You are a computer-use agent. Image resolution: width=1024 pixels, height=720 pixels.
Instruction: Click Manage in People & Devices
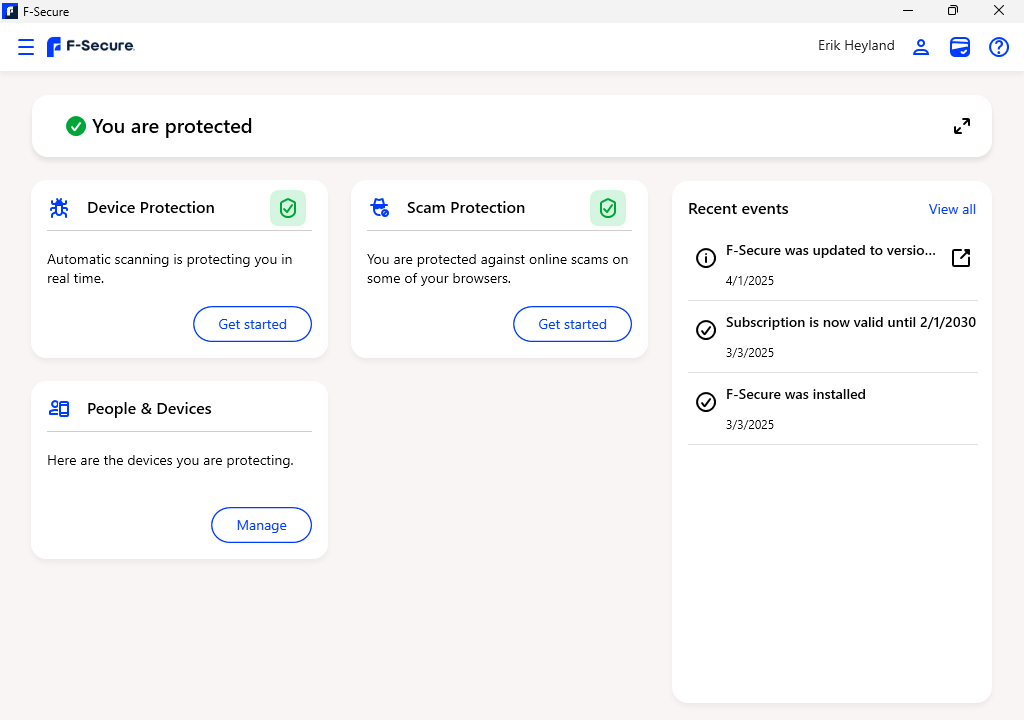click(x=261, y=525)
